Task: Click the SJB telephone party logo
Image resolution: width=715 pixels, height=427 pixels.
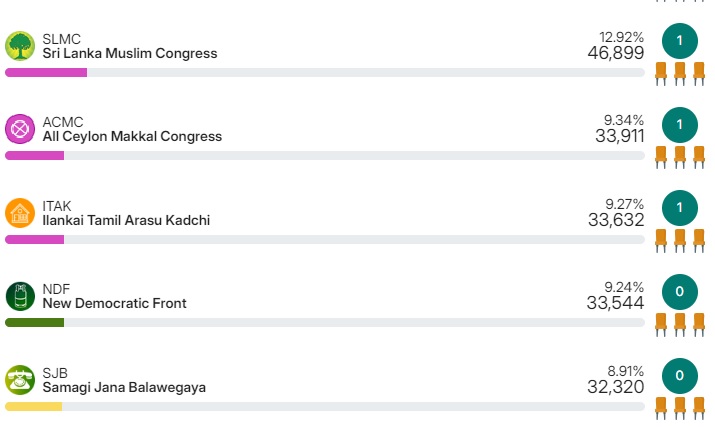Action: pyautogui.click(x=20, y=380)
